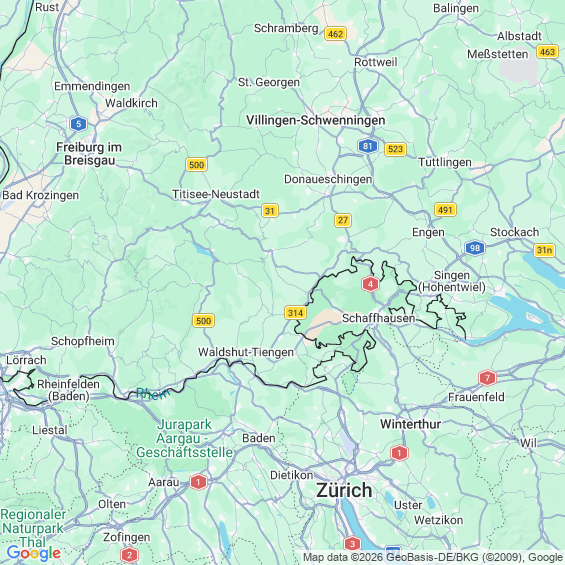Click the A5 highway shield near Freiburg
Viewport: 565px width, 565px height.
click(78, 124)
